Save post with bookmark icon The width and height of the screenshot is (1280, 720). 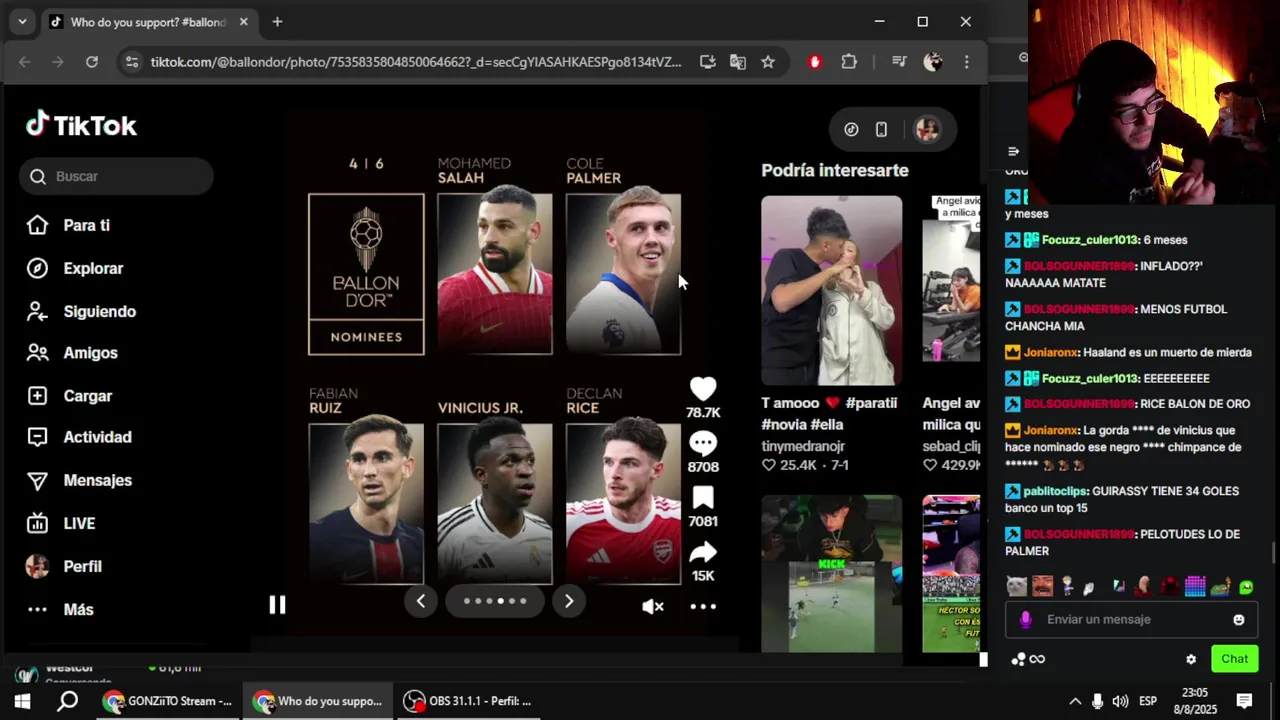pos(703,498)
